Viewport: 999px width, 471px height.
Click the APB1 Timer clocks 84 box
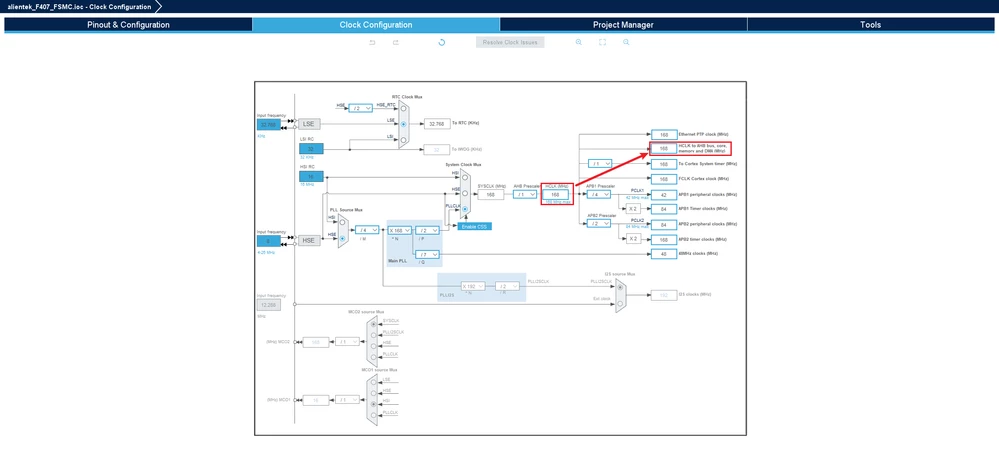pyautogui.click(x=664, y=209)
